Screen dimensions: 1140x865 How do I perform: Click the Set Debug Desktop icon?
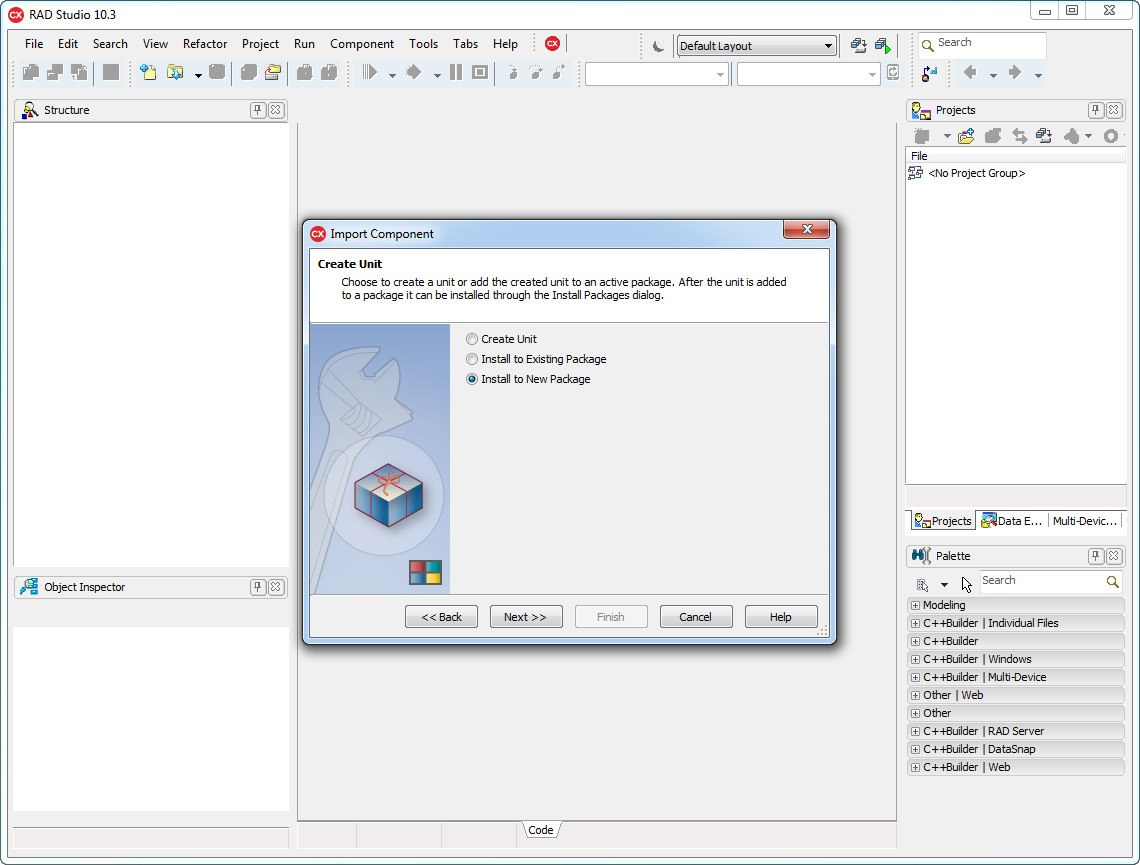click(x=883, y=46)
